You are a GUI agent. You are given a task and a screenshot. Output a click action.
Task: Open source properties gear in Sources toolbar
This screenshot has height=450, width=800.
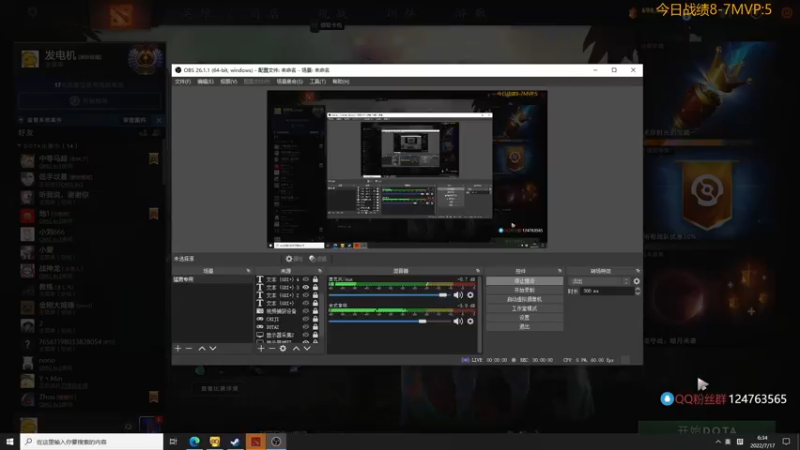coord(283,348)
